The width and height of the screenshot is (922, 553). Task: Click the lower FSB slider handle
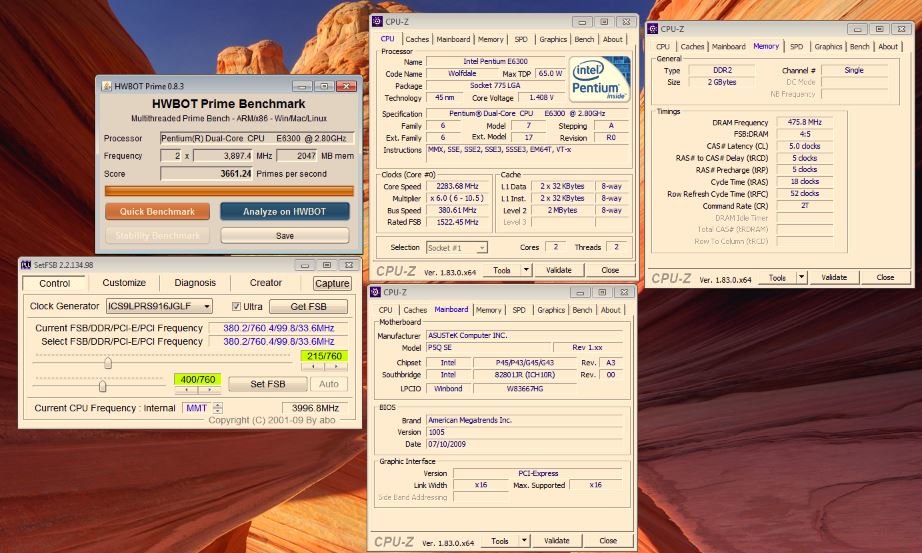coord(103,387)
